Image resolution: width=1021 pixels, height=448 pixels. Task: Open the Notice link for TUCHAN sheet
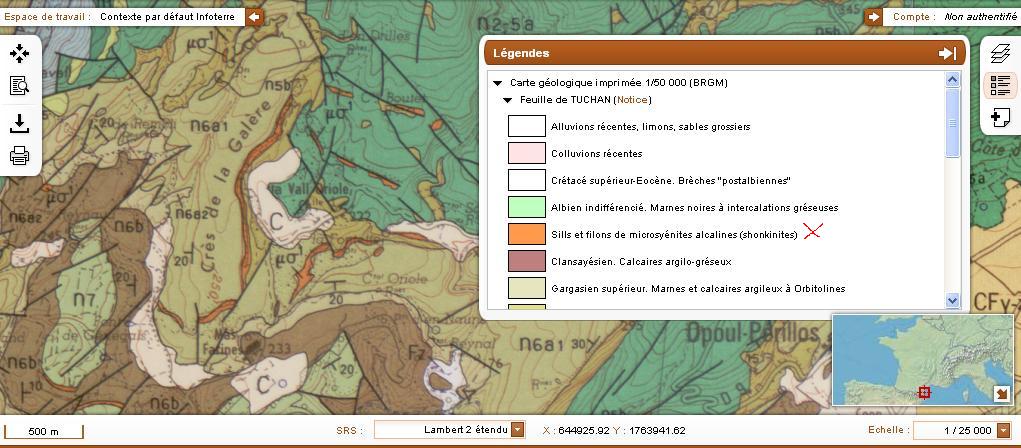(631, 100)
